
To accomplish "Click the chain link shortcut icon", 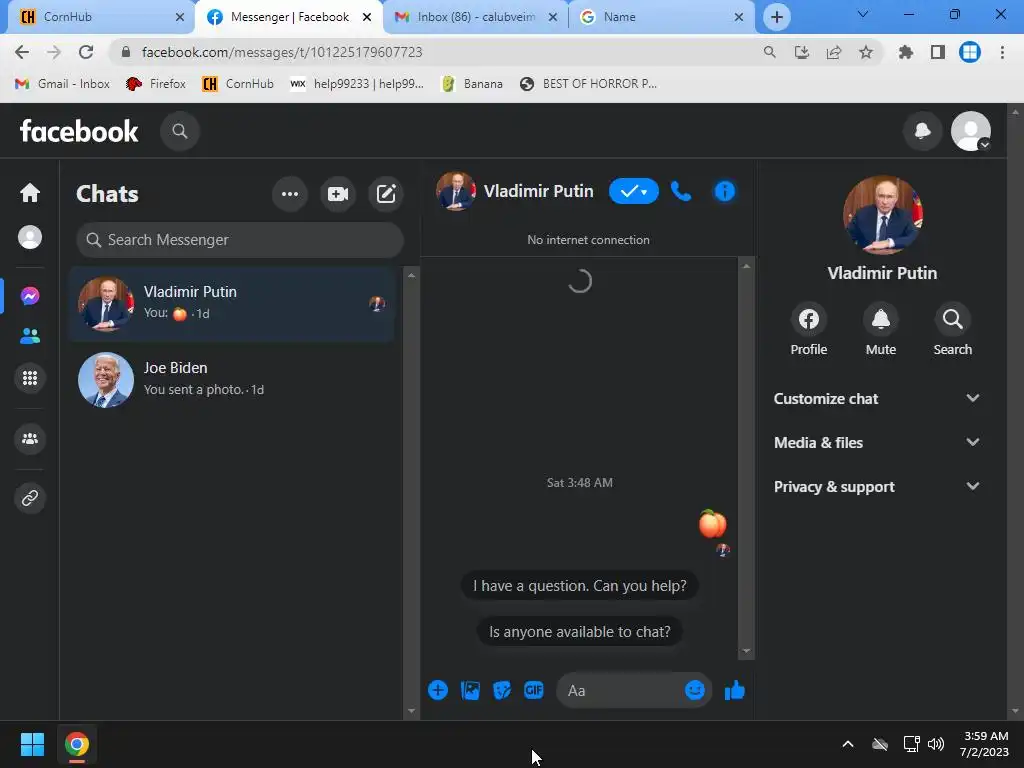I will point(30,498).
